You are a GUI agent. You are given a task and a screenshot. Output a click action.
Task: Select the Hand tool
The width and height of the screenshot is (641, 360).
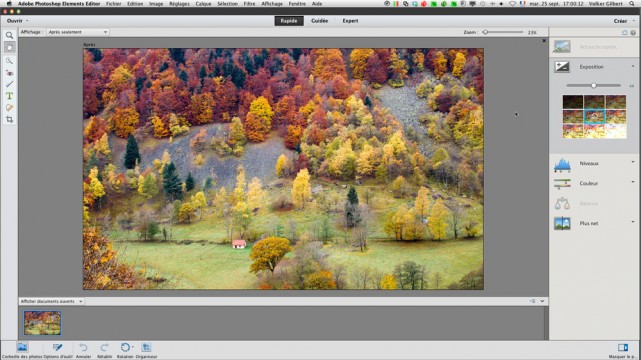tap(9, 47)
